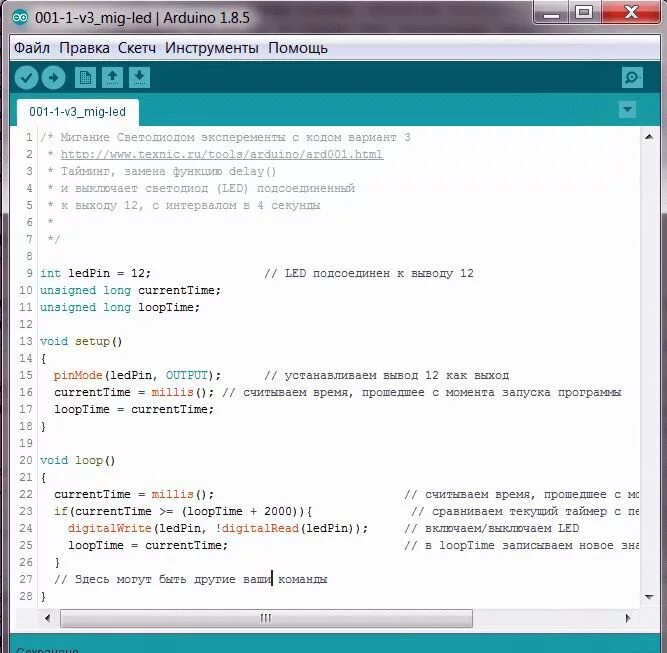667x653 pixels.
Task: Close the Arduino window
Action: coord(631,13)
